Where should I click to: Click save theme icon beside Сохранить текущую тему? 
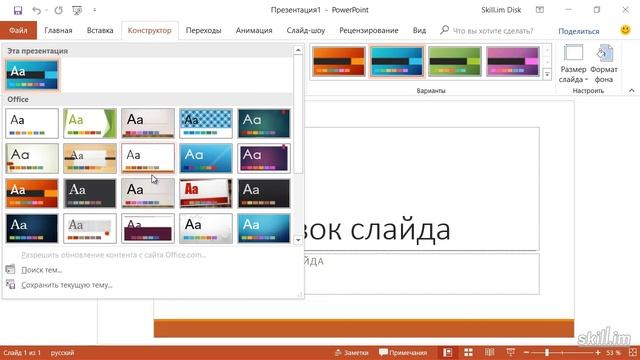pyautogui.click(x=11, y=284)
